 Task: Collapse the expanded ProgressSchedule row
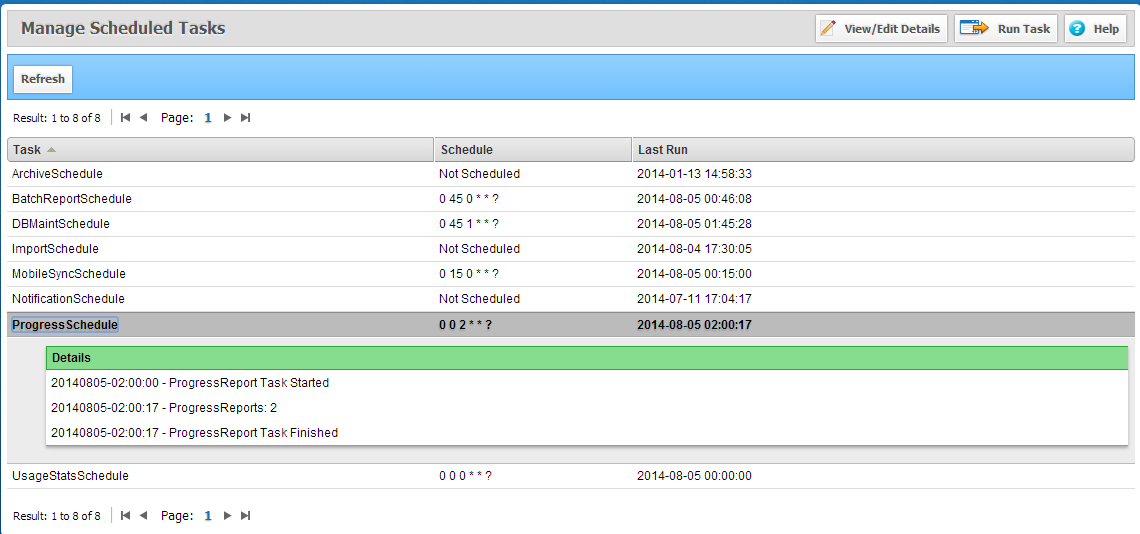[65, 325]
